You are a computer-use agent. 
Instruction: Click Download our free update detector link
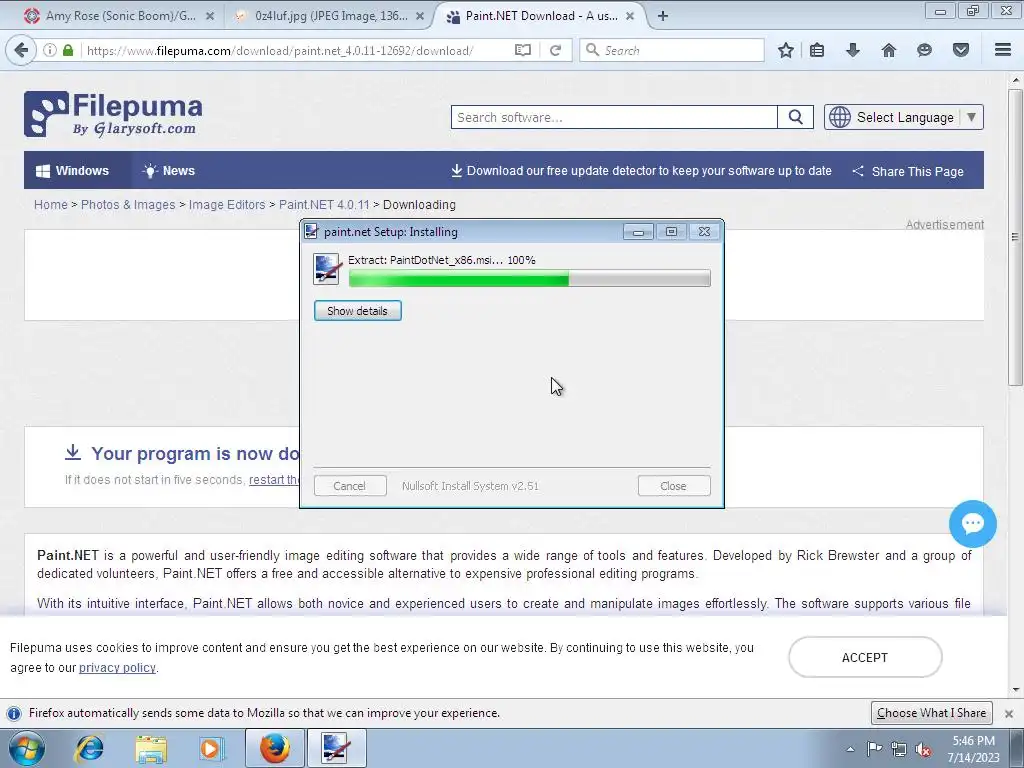pos(641,171)
